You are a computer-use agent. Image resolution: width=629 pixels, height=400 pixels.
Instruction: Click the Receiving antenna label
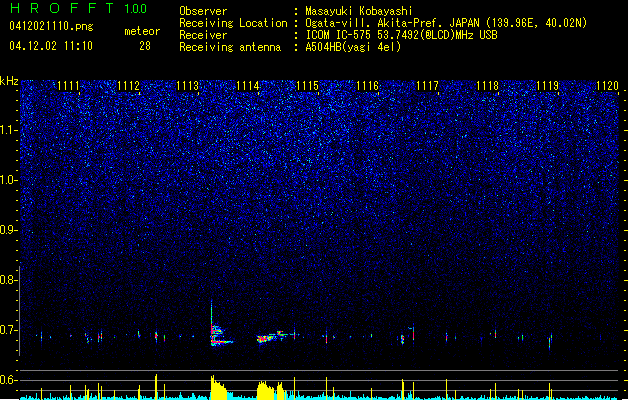coord(230,47)
